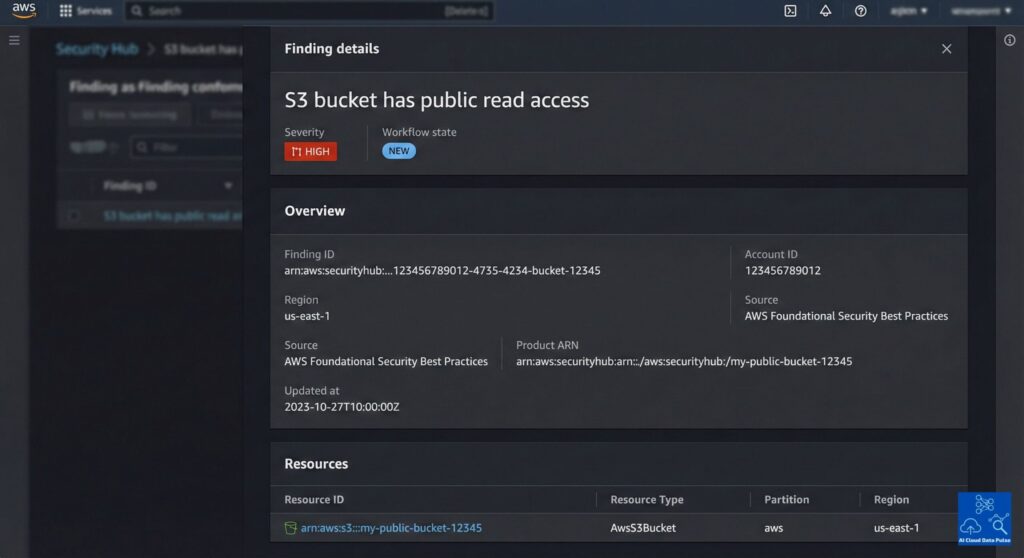Click the AWS logo home icon
The height and width of the screenshot is (558, 1024).
[24, 10]
